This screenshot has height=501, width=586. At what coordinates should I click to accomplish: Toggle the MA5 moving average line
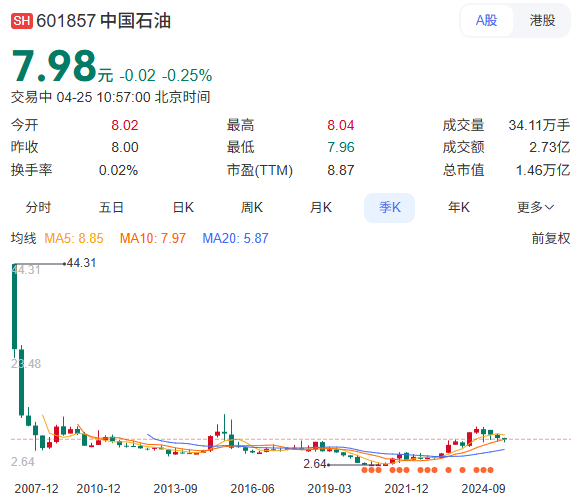tap(74, 238)
